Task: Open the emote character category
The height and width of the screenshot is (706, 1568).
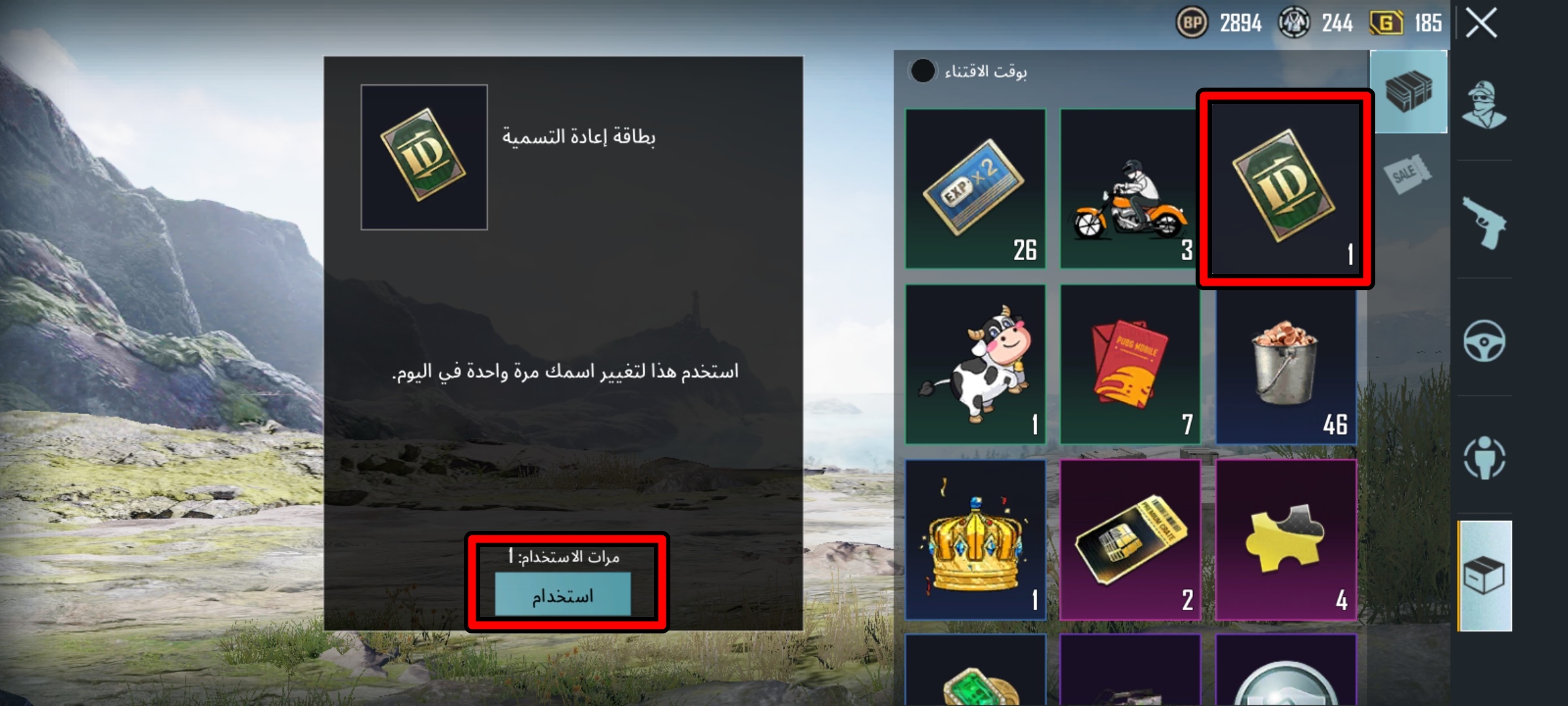Action: [x=1484, y=458]
